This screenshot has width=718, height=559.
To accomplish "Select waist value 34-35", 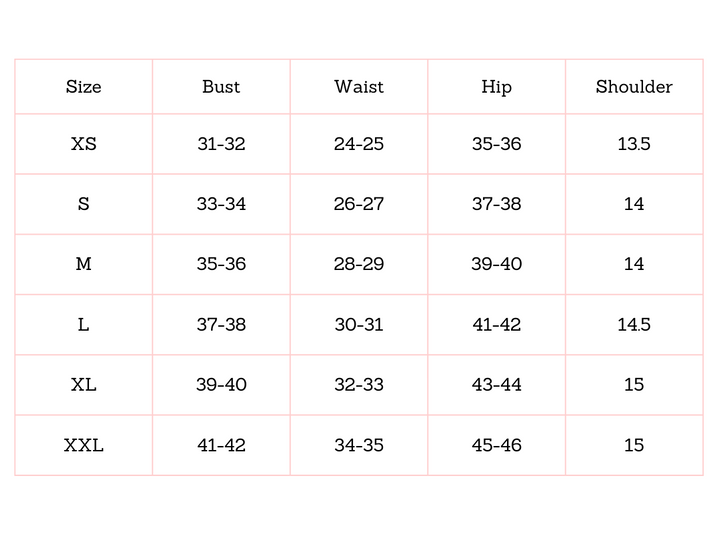I will pyautogui.click(x=359, y=445).
